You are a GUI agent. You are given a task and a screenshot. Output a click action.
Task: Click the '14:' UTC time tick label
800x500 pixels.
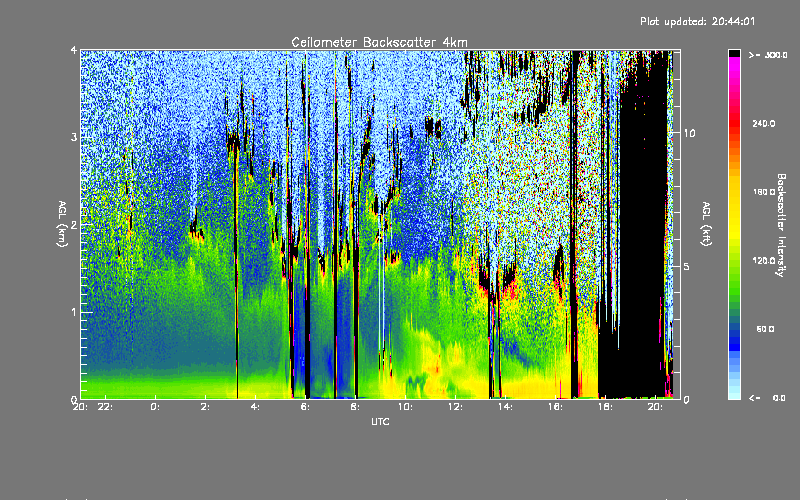[x=505, y=407]
